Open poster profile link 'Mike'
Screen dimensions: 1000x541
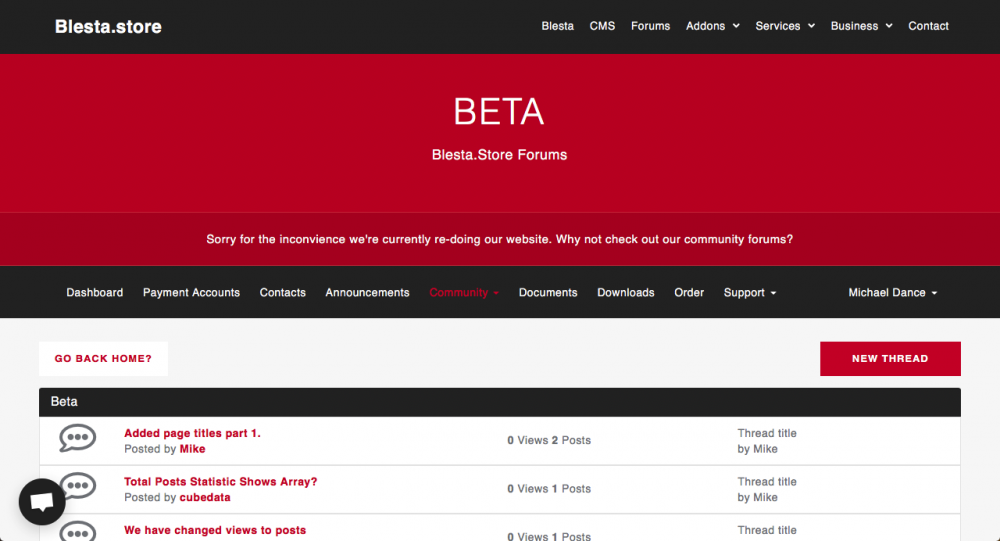pyautogui.click(x=192, y=449)
